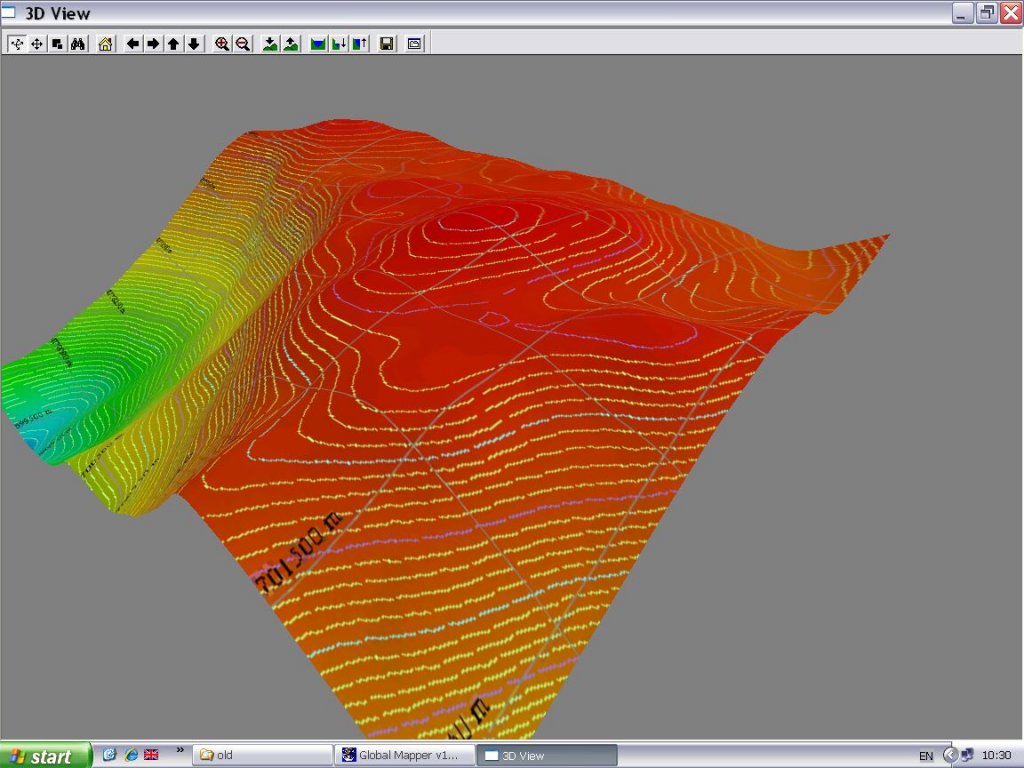This screenshot has width=1024, height=768.
Task: Reset view with the home icon
Action: 106,44
